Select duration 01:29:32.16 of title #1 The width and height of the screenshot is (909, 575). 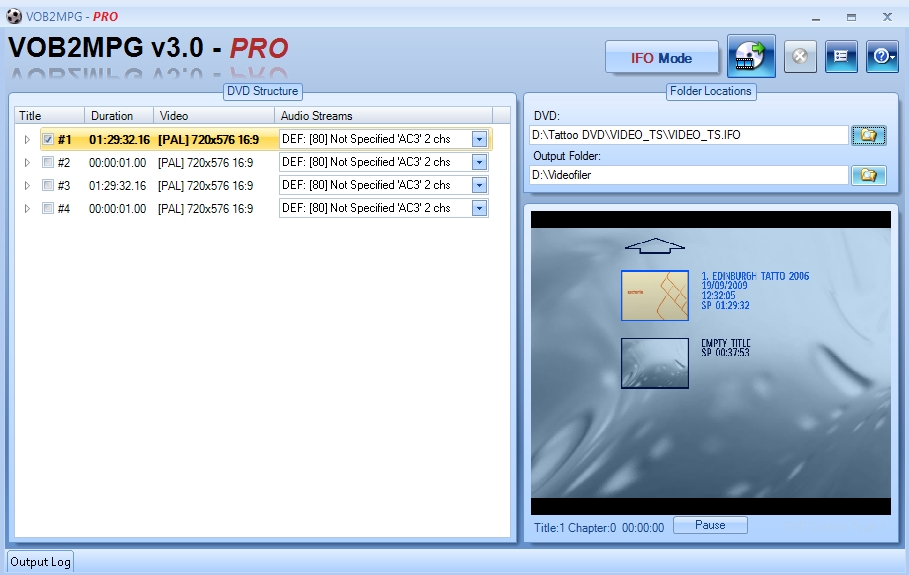[x=119, y=139]
